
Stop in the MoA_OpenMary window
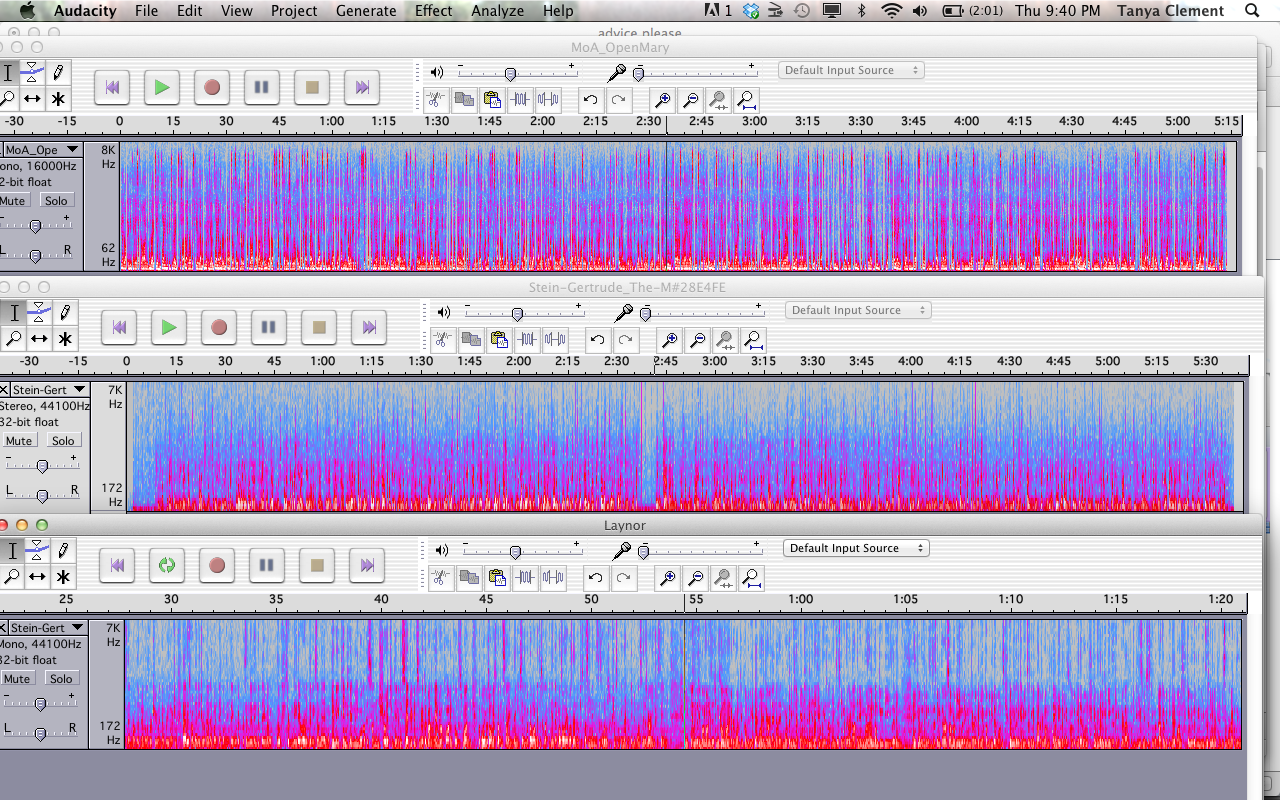pyautogui.click(x=312, y=87)
